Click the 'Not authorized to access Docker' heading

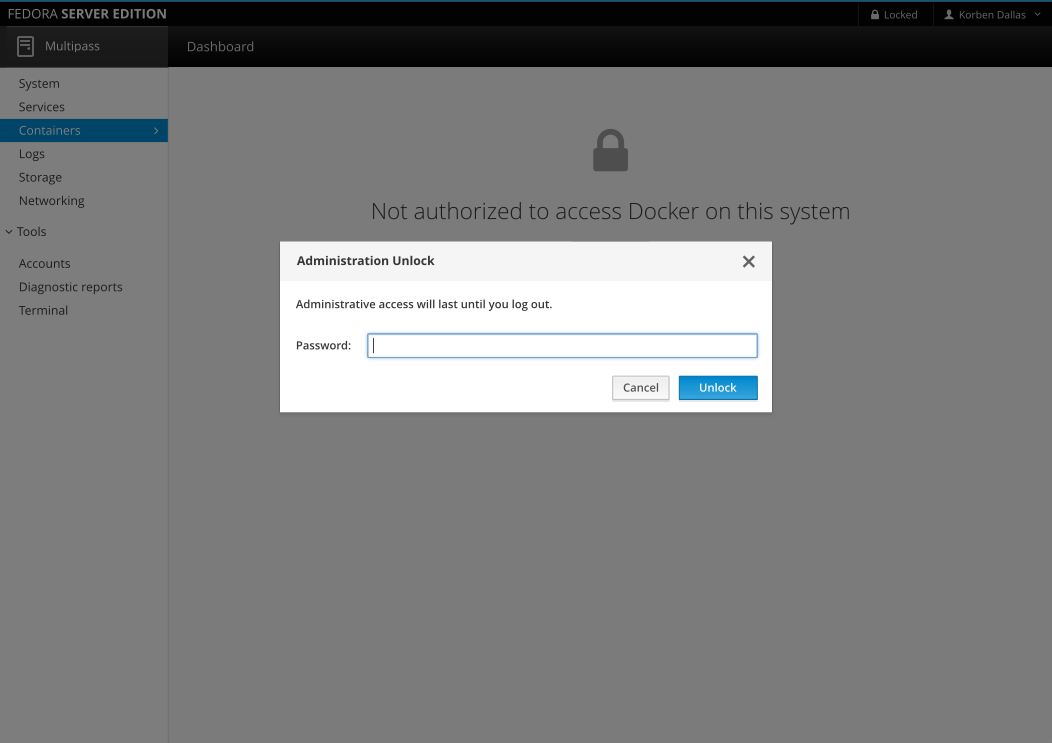click(x=611, y=211)
